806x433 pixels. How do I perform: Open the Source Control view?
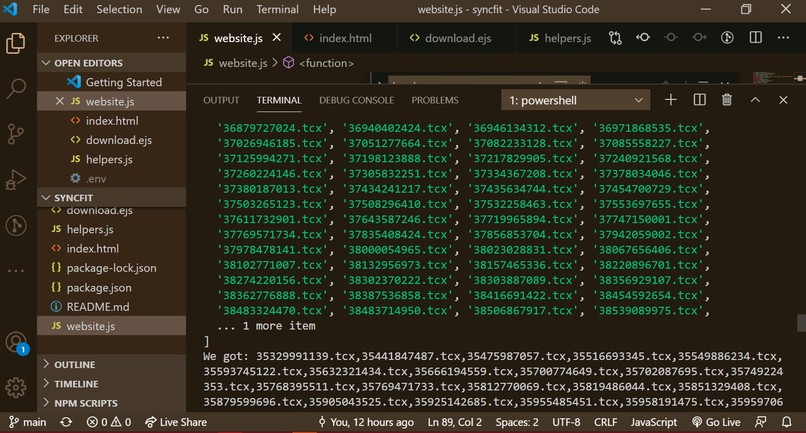pyautogui.click(x=15, y=134)
